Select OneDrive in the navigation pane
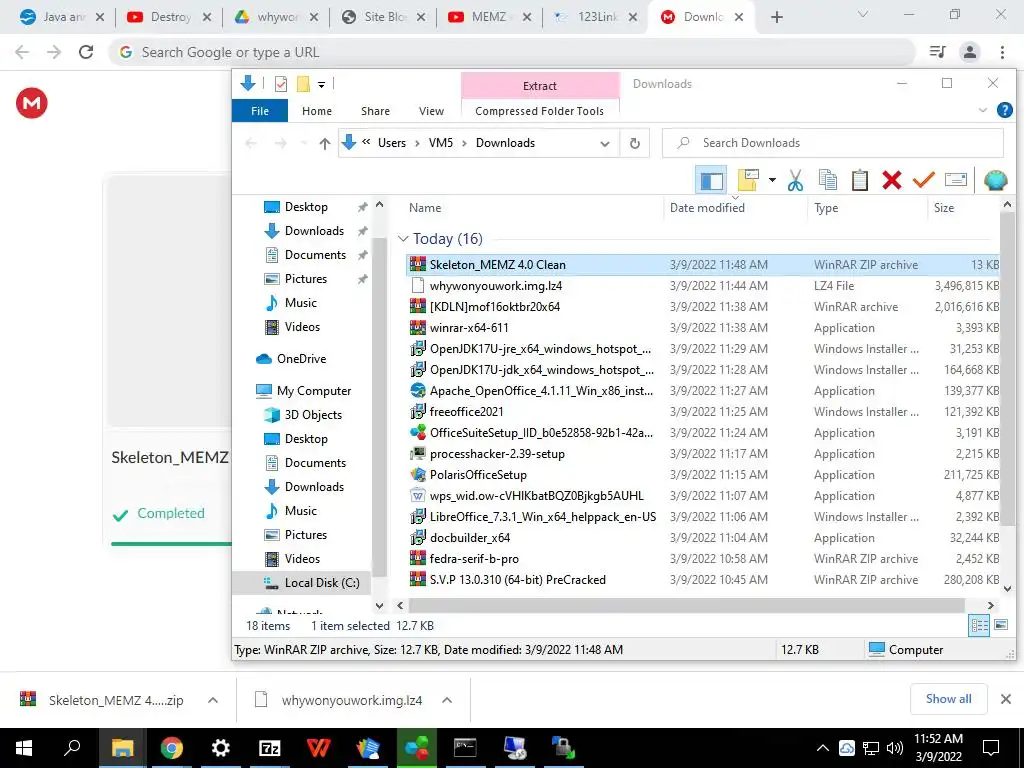 (x=301, y=359)
